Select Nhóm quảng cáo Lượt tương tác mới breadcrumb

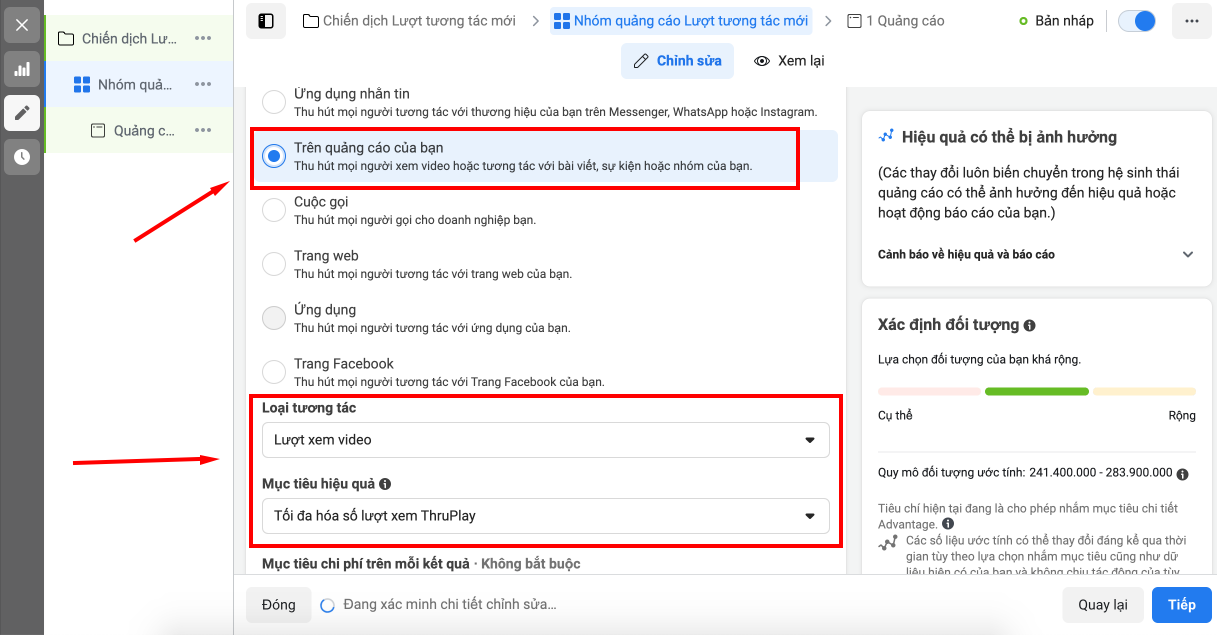681,21
